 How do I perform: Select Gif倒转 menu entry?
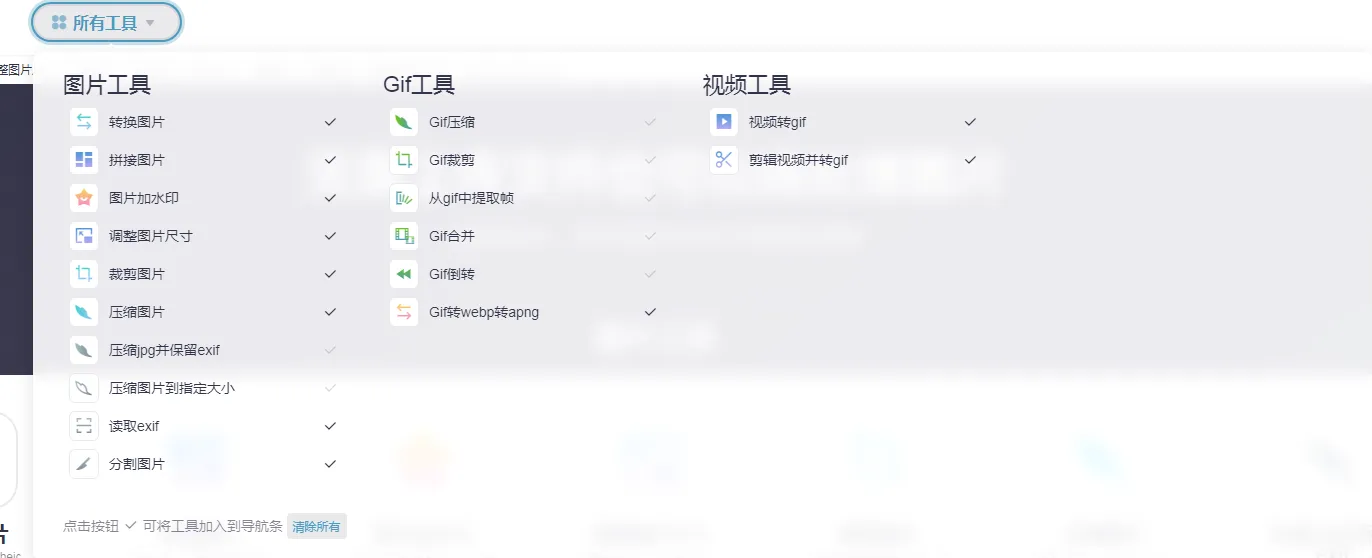pos(452,274)
